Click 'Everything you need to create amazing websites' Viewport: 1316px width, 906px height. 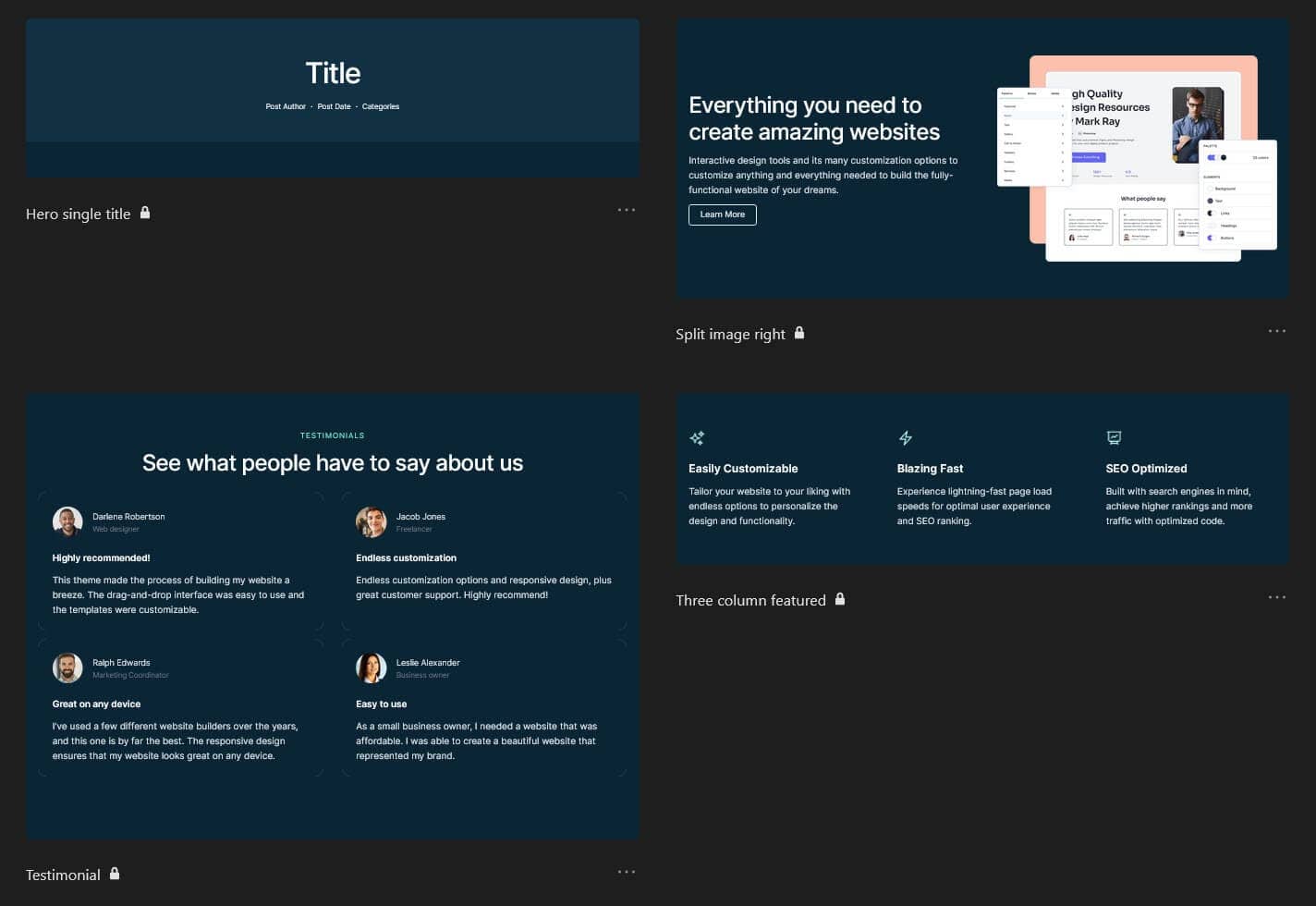pyautogui.click(x=814, y=118)
